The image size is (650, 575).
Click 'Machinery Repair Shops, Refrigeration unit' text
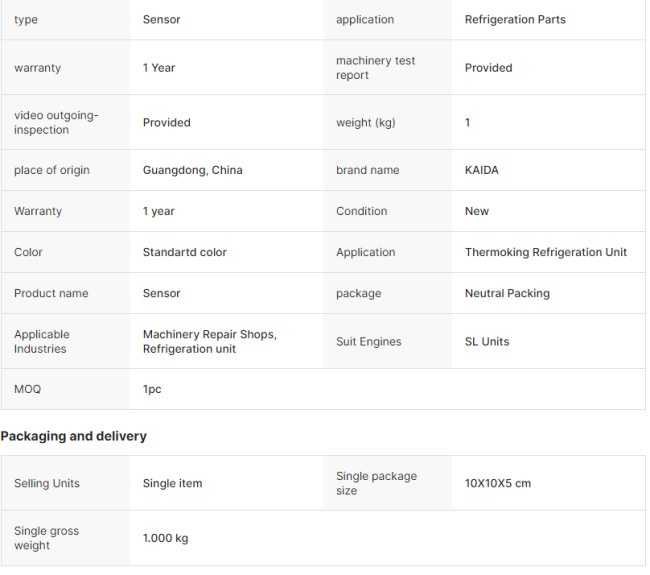209,342
